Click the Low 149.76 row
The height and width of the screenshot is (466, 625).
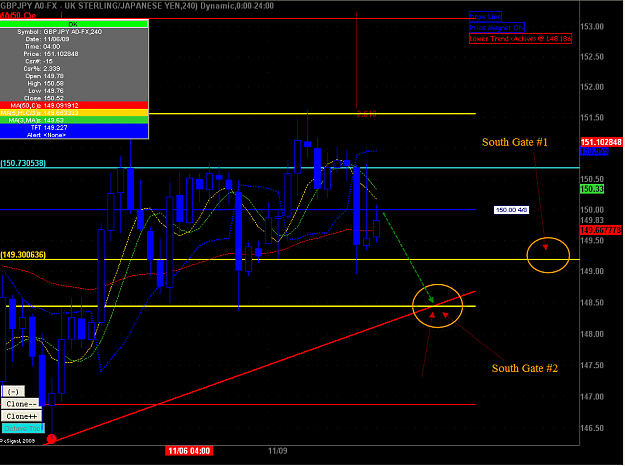[74, 90]
